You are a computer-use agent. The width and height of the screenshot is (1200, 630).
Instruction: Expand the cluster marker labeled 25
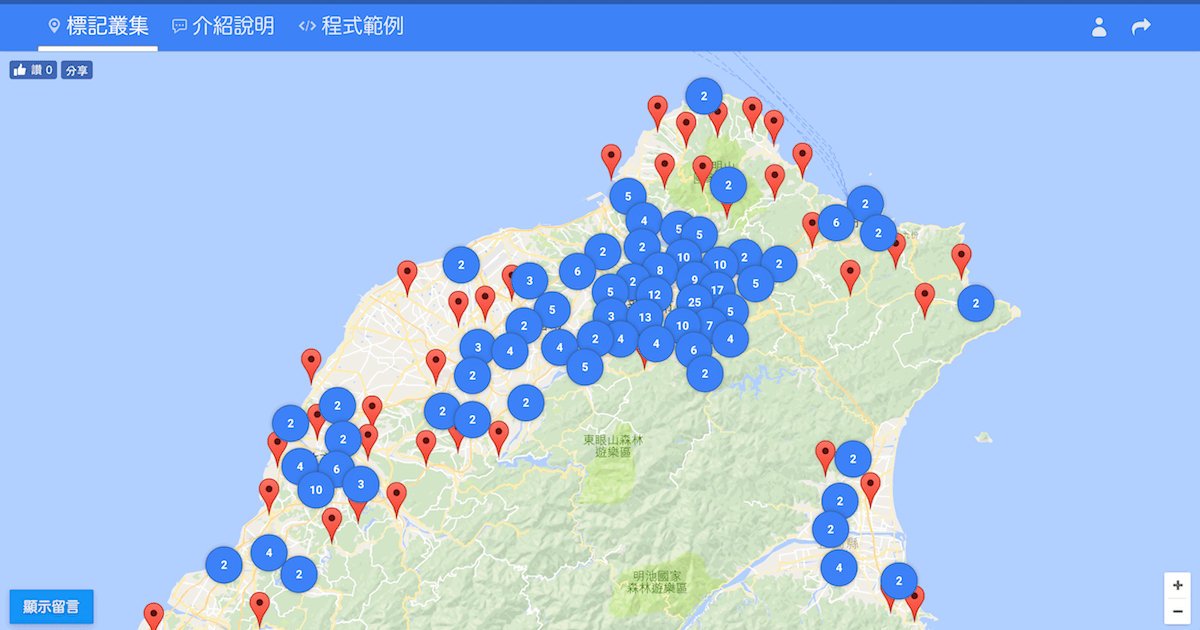tap(694, 302)
